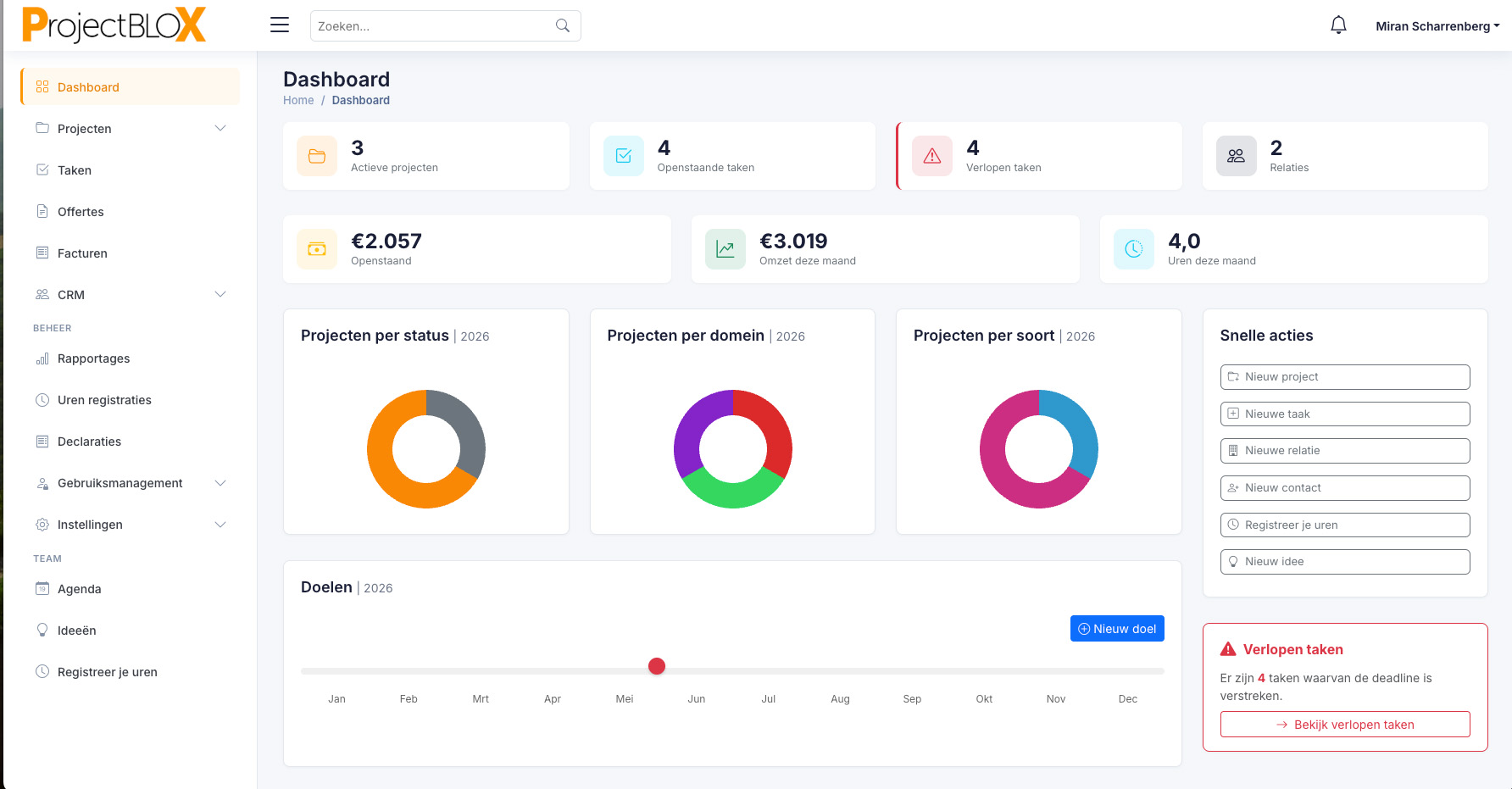Go to Uren registraties in sidebar

[104, 400]
